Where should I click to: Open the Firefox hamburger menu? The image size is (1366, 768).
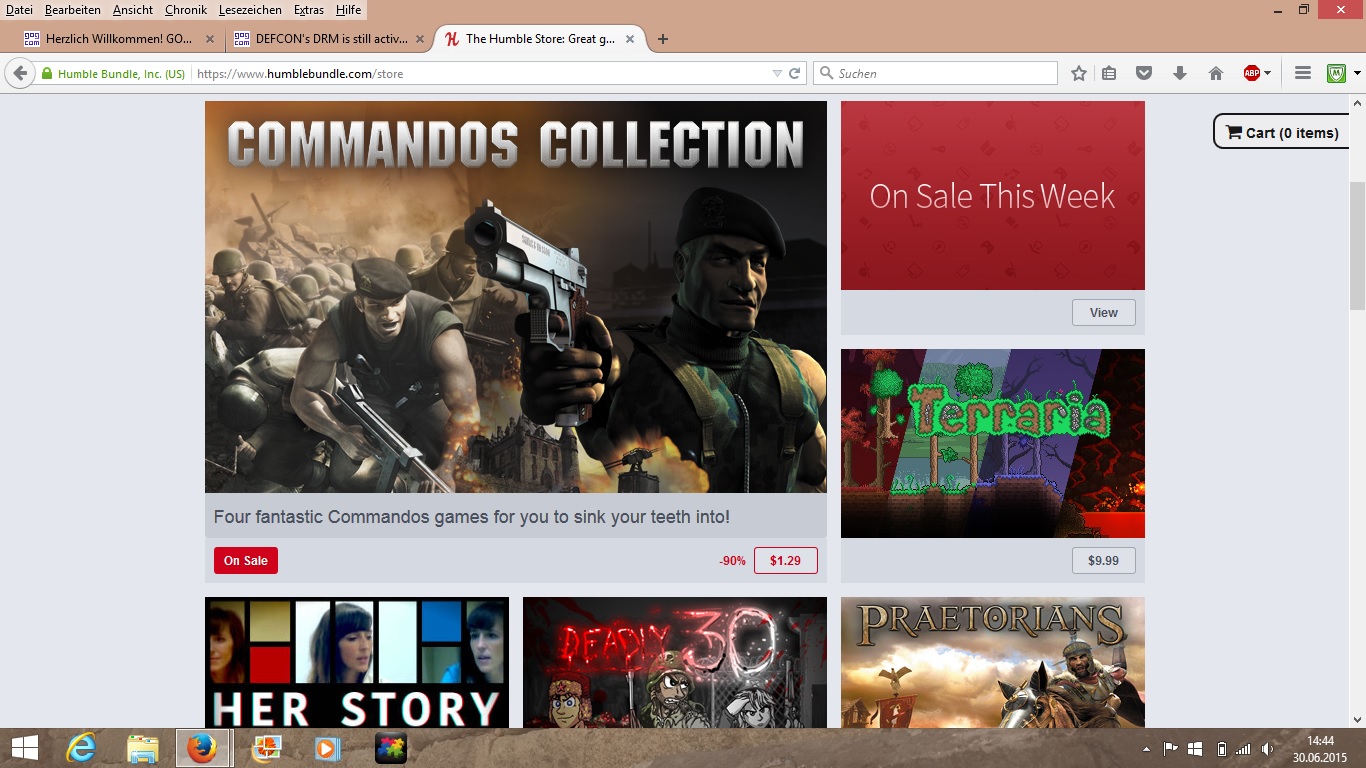(1303, 73)
